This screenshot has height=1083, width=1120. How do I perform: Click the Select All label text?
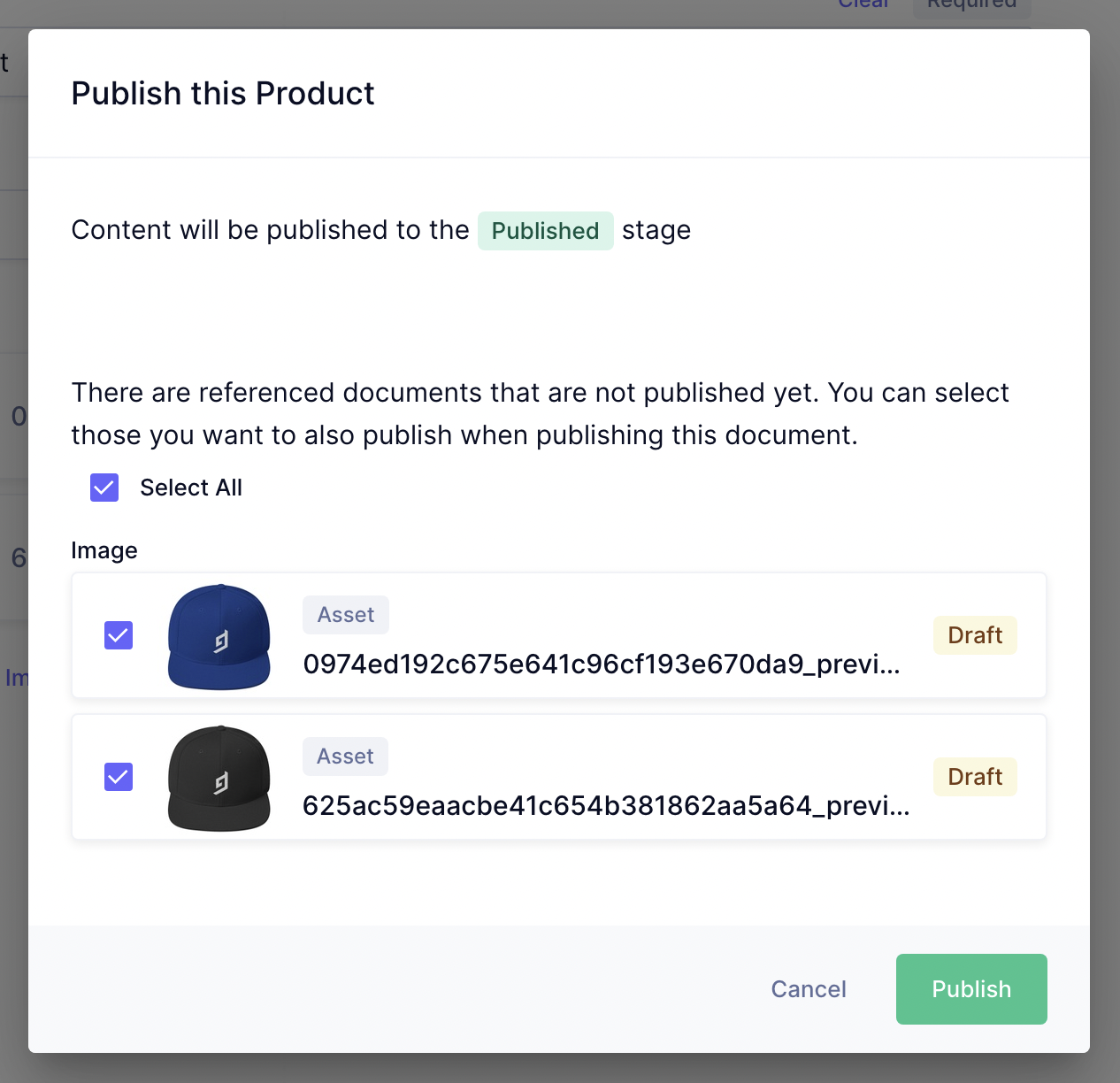point(191,488)
